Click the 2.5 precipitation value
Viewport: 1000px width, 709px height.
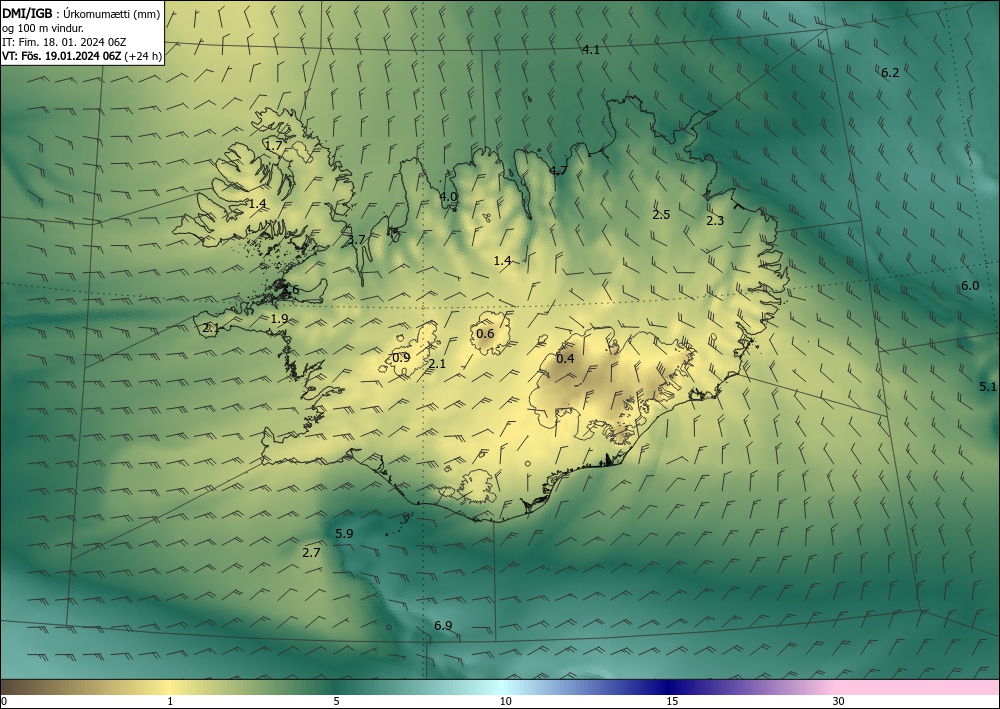(x=661, y=214)
